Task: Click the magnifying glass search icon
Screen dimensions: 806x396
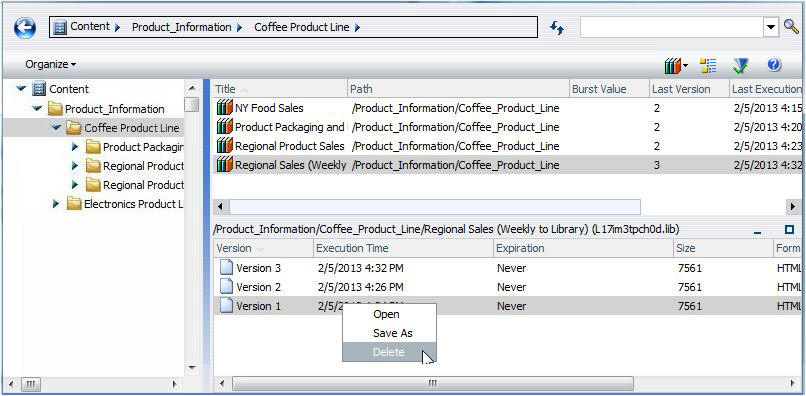Action: click(791, 27)
